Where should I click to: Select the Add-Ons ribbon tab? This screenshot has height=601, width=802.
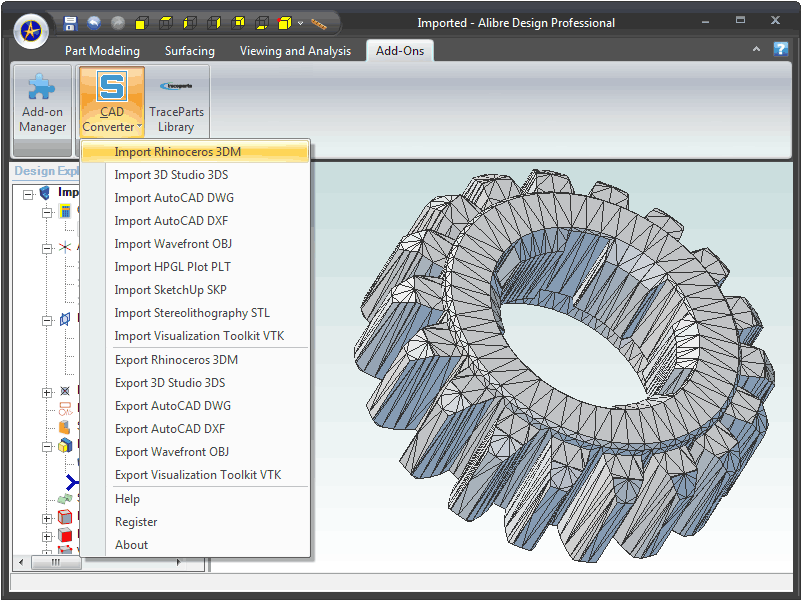coord(400,51)
